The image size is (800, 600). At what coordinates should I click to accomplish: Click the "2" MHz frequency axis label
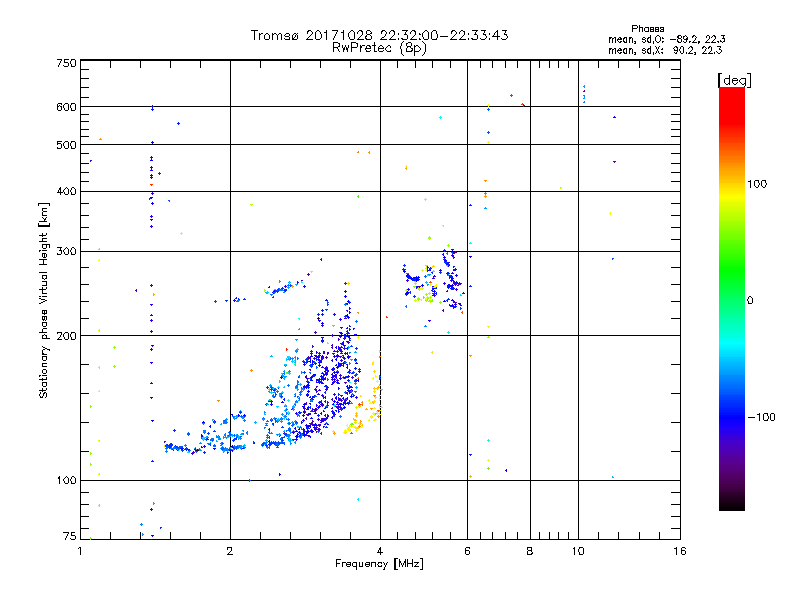230,551
